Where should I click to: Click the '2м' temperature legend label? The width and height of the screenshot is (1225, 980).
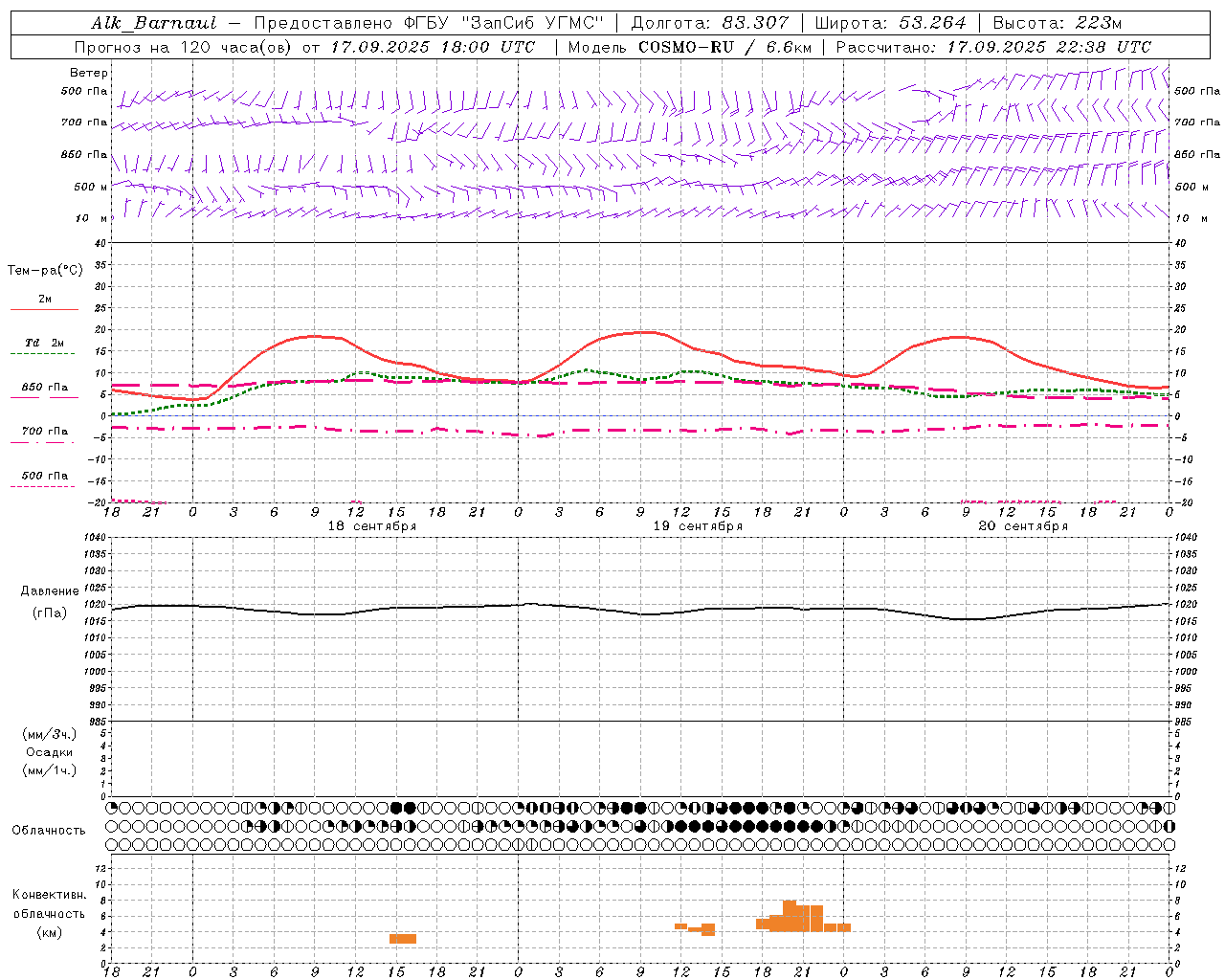[45, 300]
